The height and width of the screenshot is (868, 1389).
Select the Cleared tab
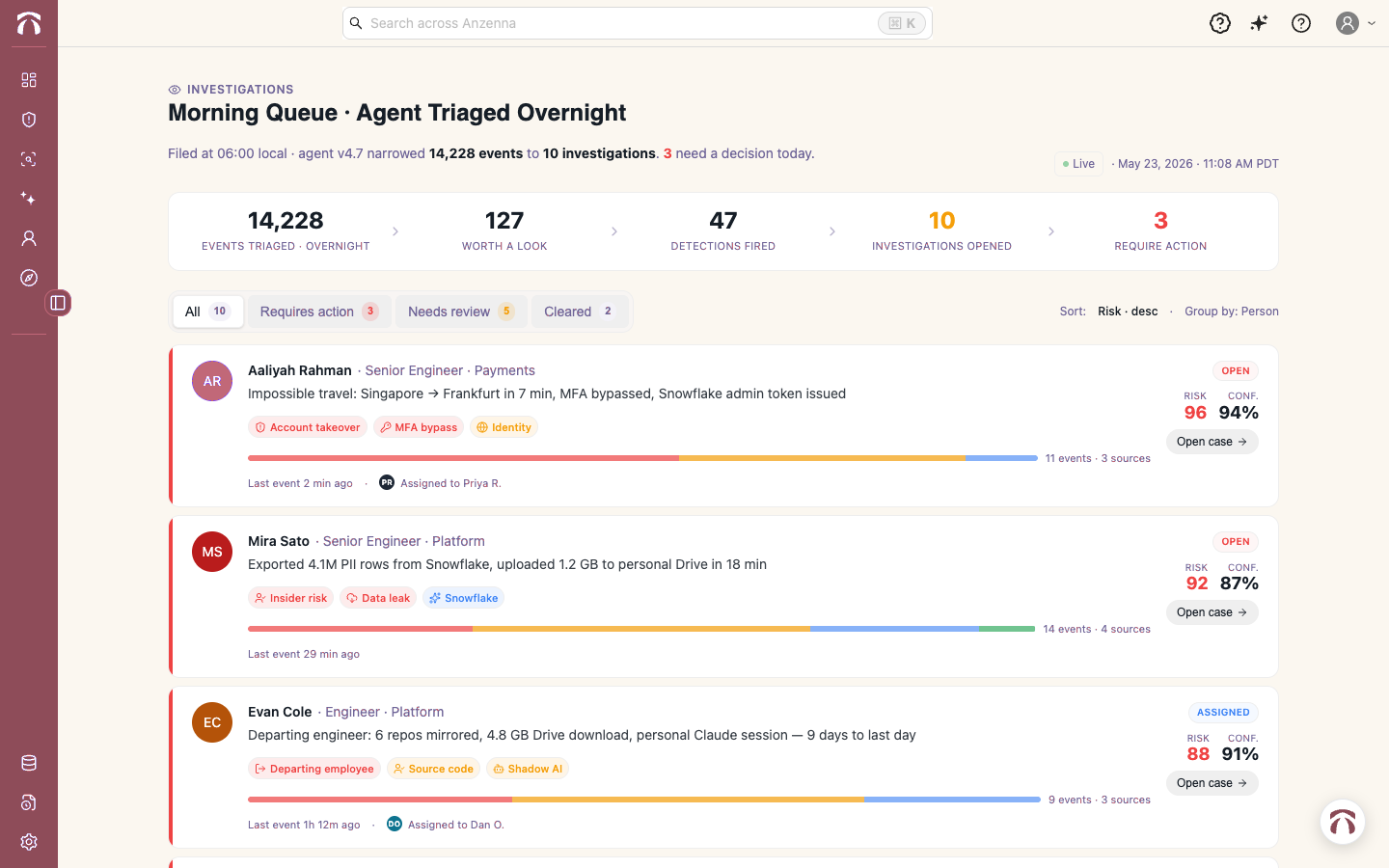click(579, 312)
